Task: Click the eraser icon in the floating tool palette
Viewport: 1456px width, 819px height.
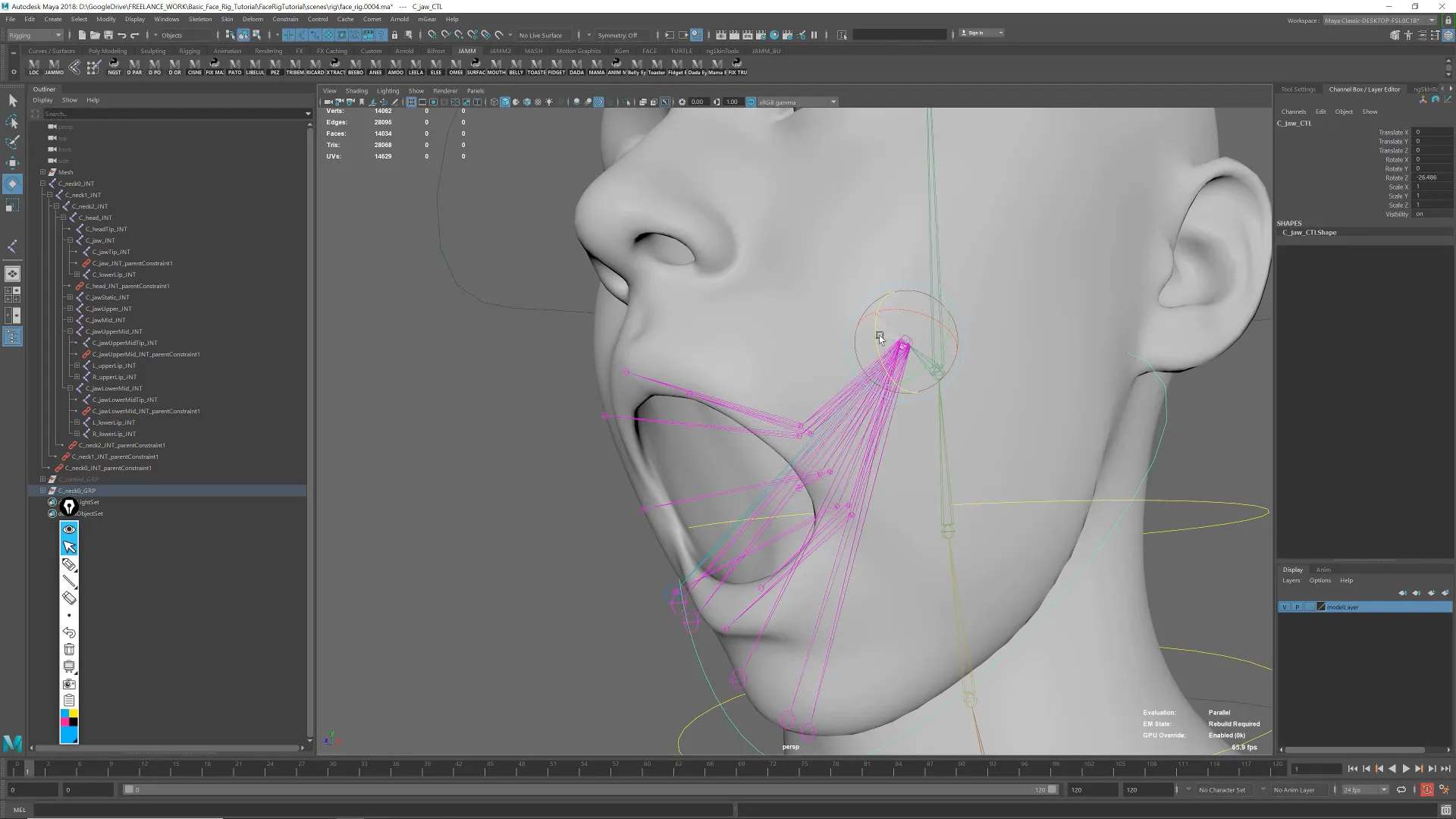Action: [x=69, y=598]
